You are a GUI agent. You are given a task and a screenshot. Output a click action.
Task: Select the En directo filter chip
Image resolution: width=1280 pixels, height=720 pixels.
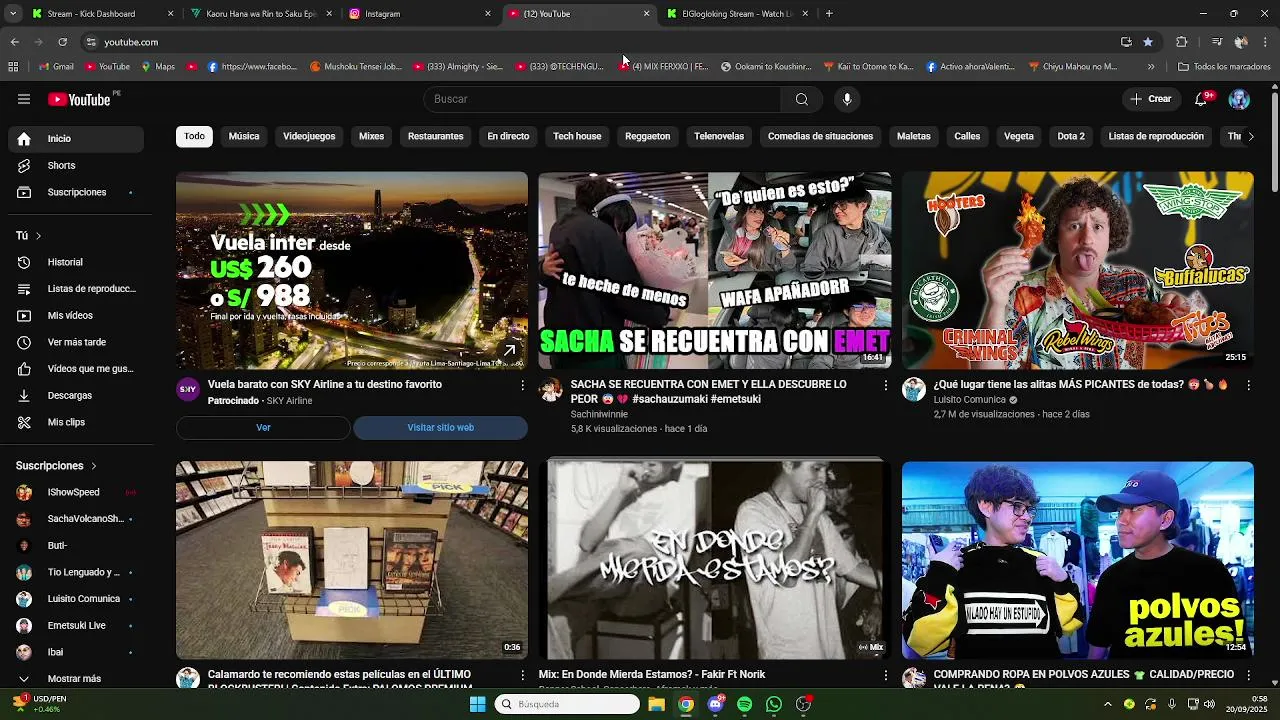click(x=508, y=136)
